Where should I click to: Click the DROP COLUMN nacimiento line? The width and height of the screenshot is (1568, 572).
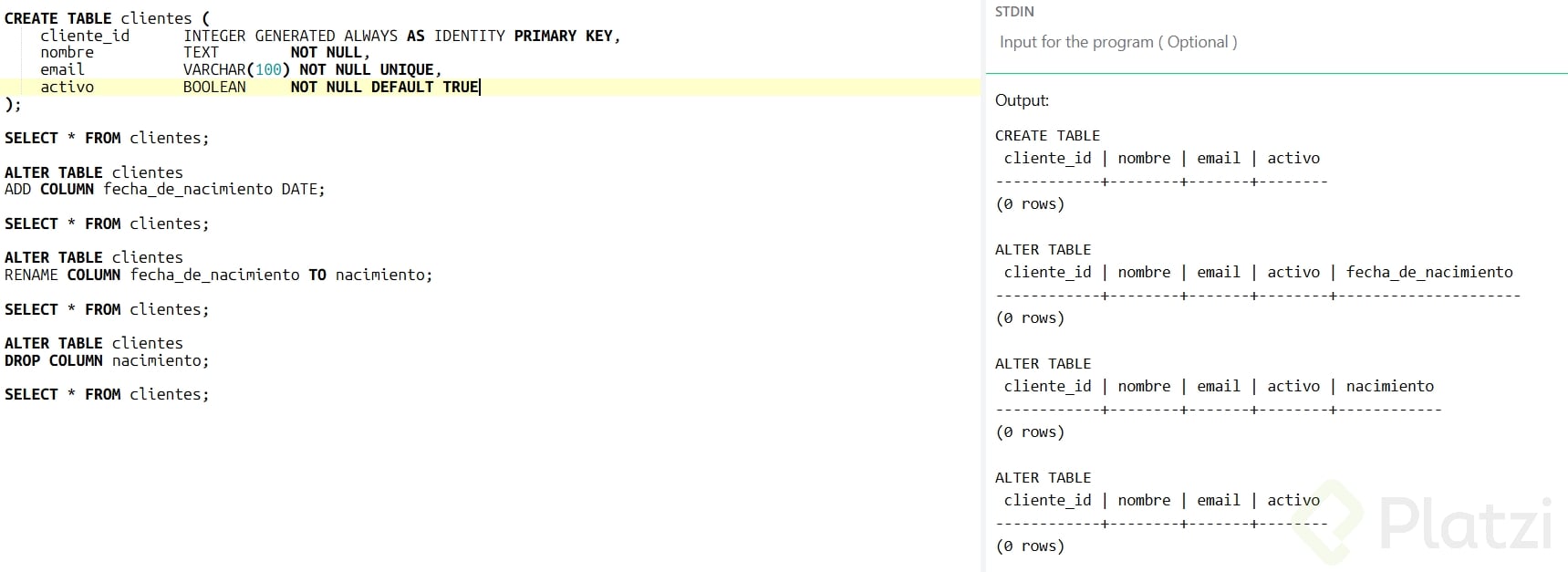(x=106, y=360)
